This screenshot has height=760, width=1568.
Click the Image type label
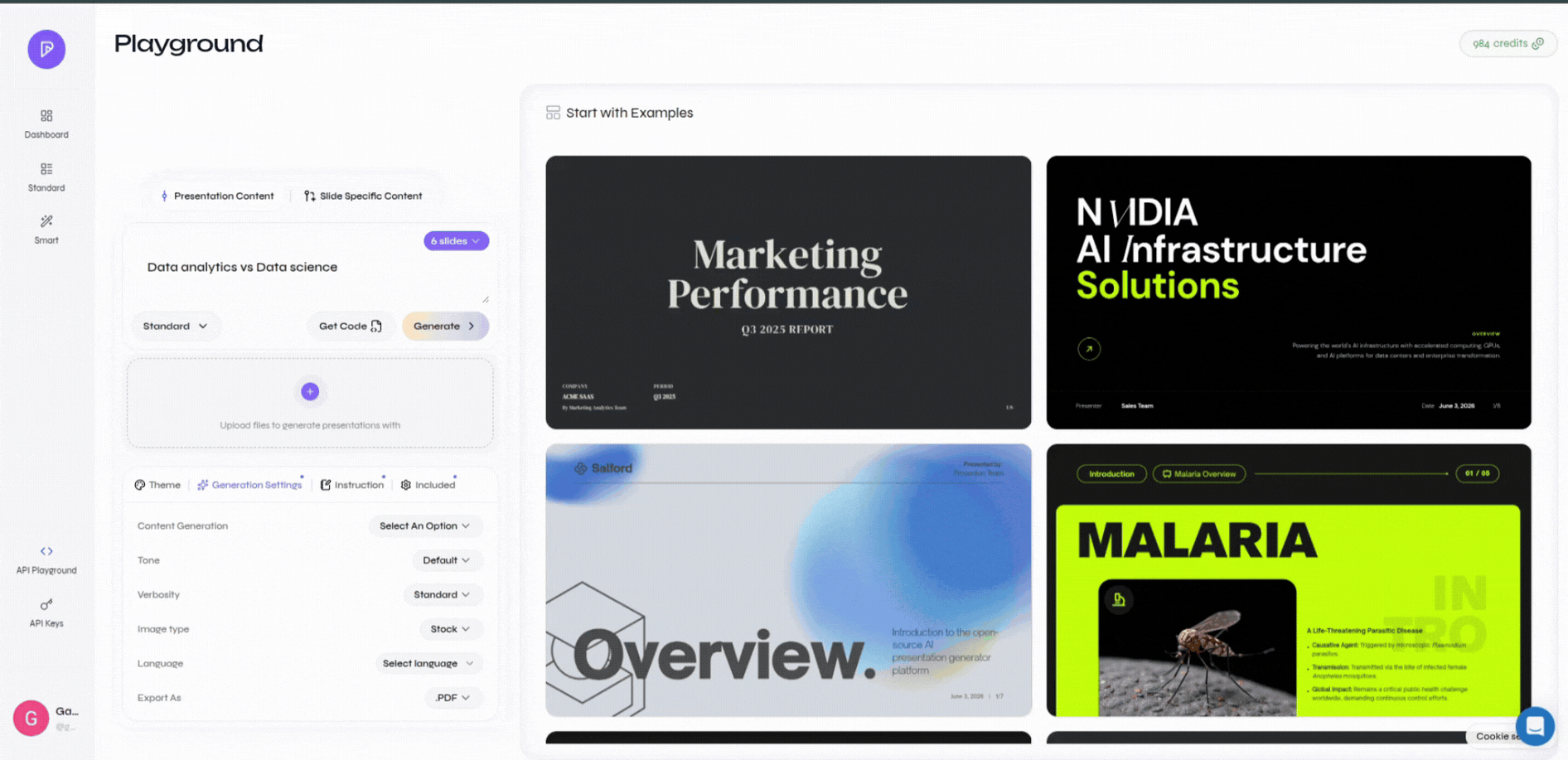(x=163, y=629)
